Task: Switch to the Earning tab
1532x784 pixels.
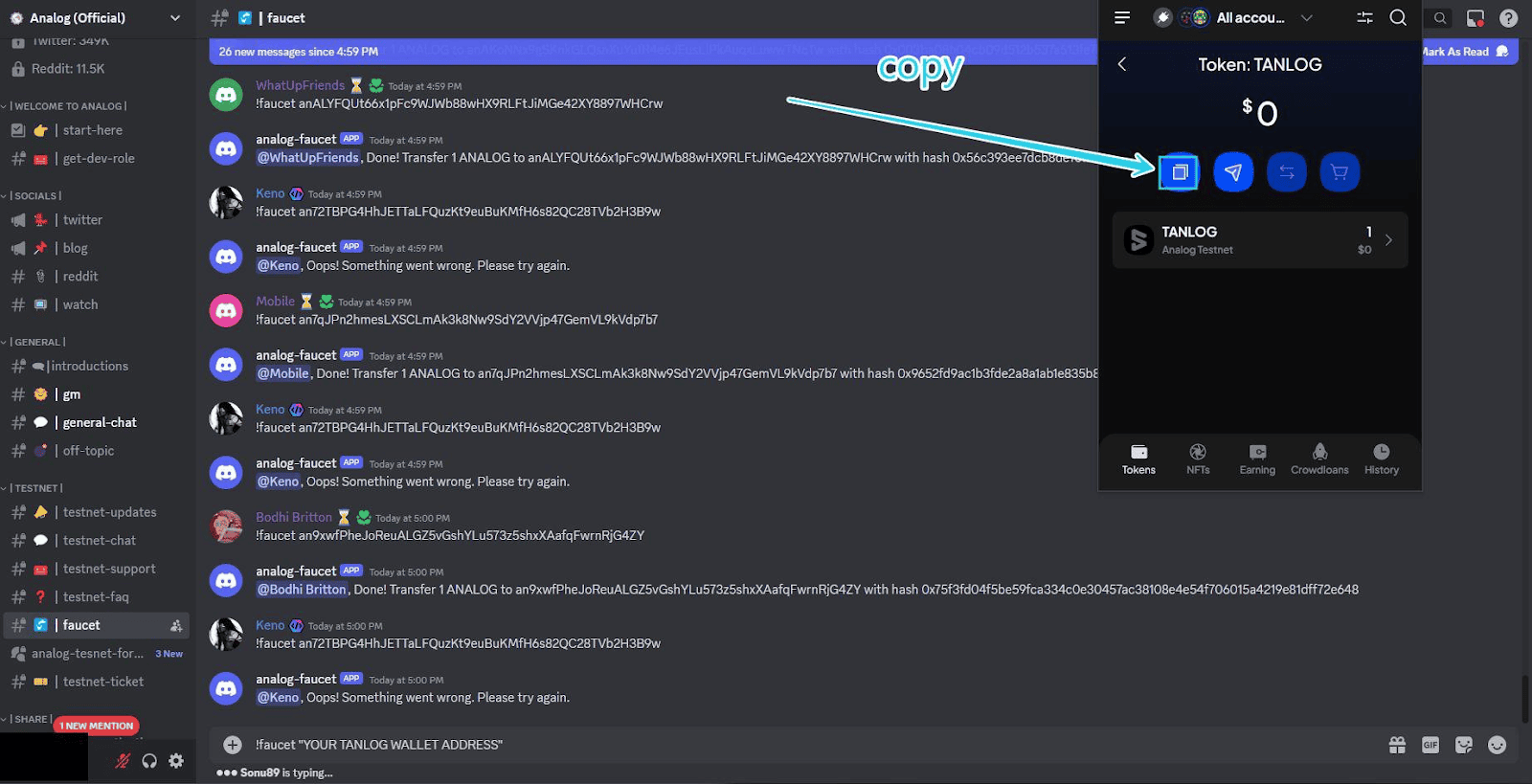Action: pos(1257,459)
